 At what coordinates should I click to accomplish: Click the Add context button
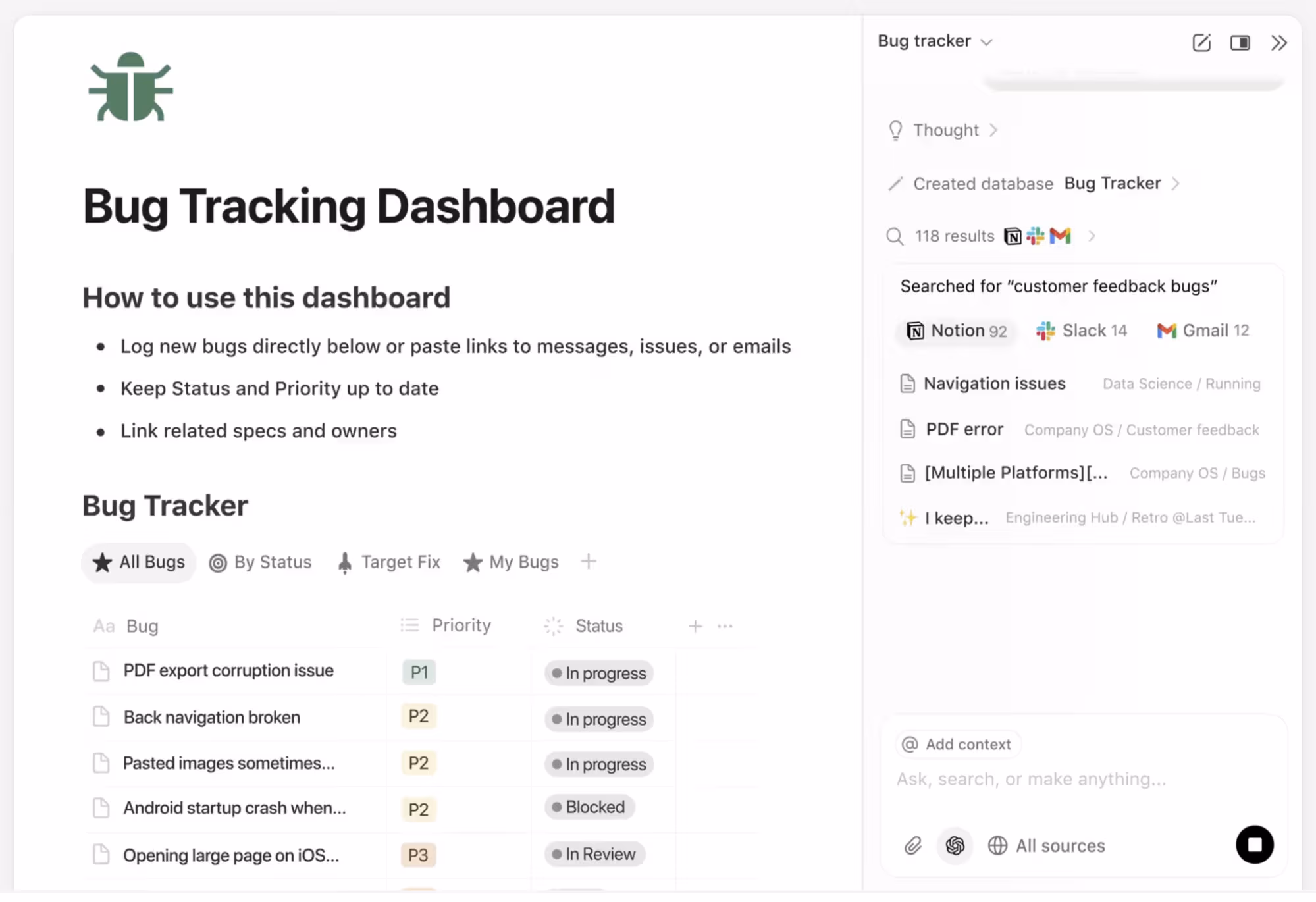[x=957, y=744]
